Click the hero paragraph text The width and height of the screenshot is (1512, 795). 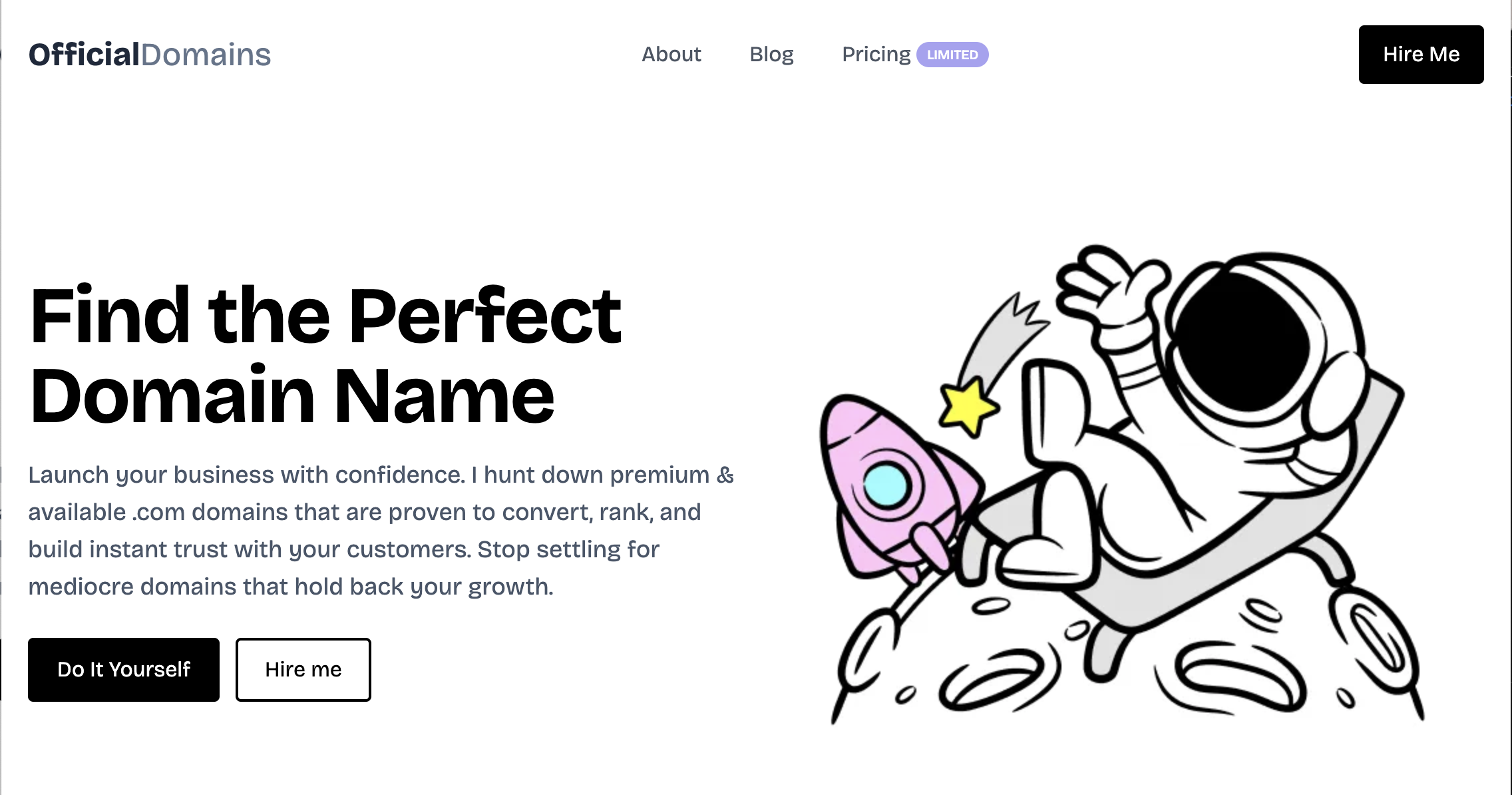click(379, 529)
